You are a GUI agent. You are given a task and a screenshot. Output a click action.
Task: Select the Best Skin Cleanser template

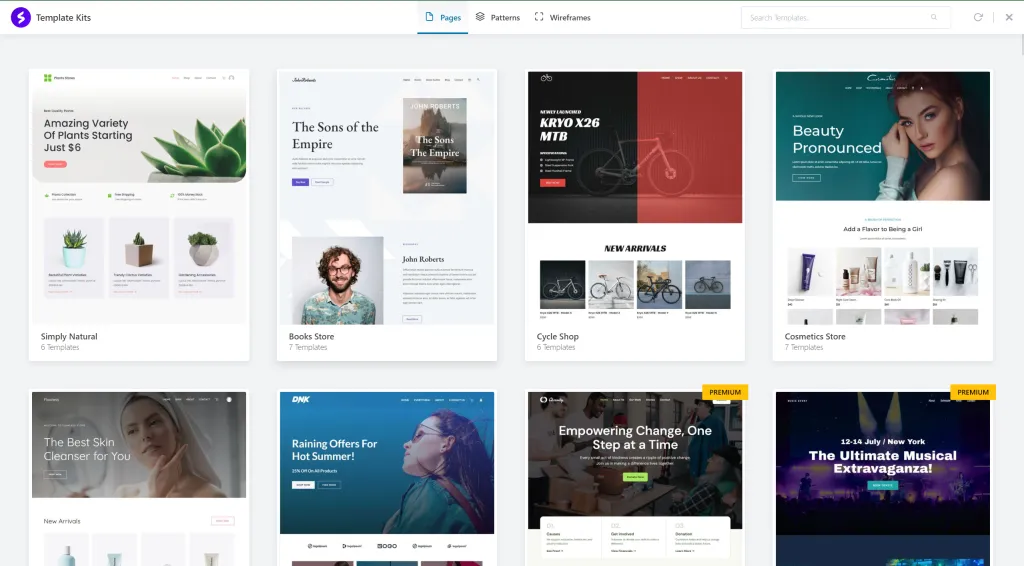click(139, 477)
